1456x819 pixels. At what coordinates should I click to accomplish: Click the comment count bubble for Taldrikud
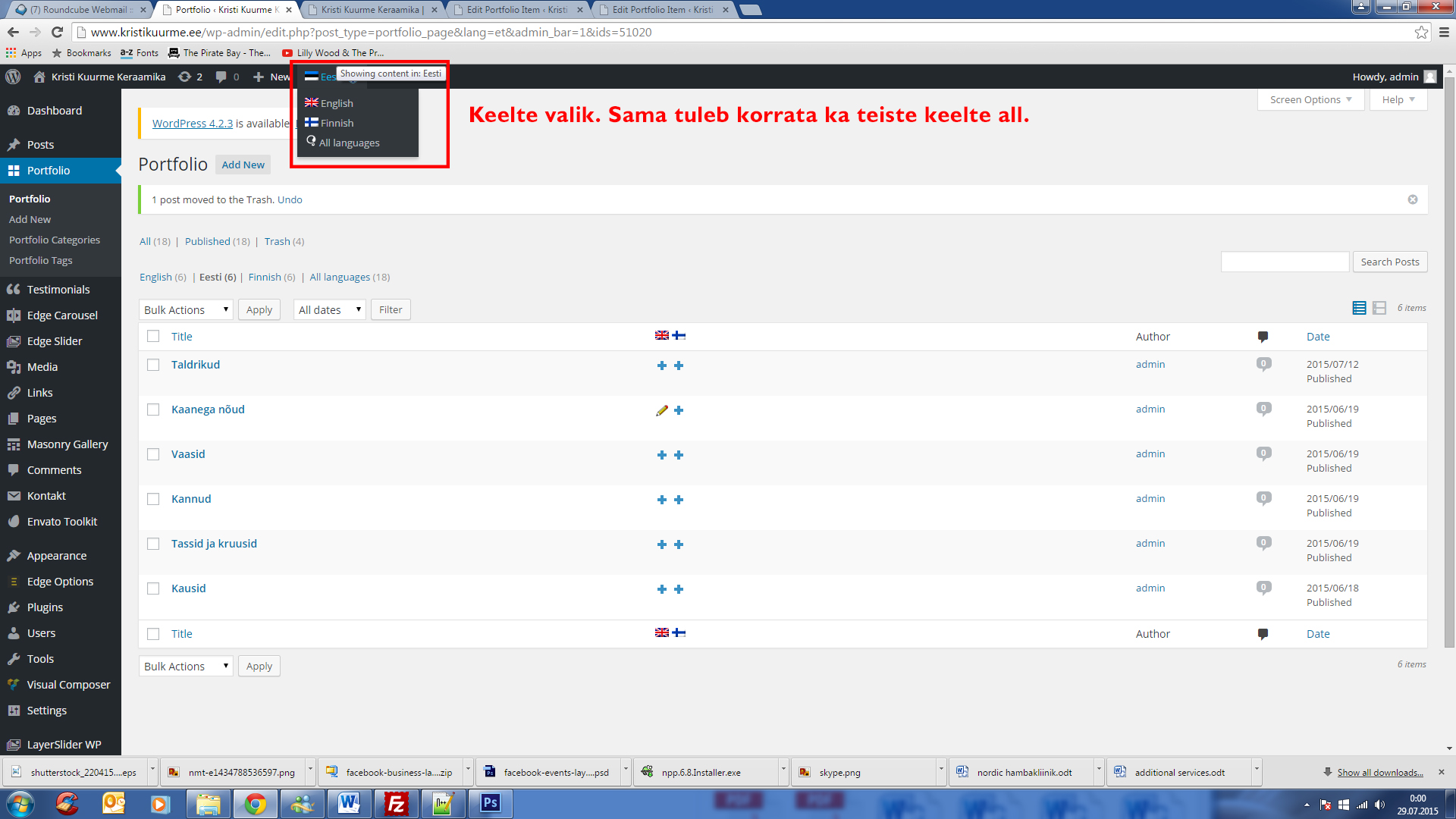1263,364
